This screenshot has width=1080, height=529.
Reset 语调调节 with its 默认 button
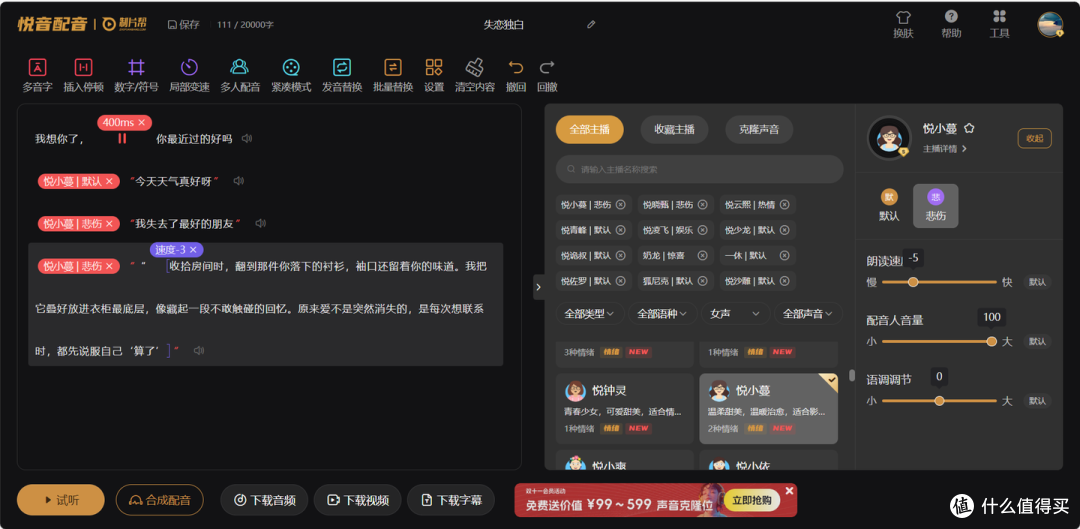coord(1037,400)
